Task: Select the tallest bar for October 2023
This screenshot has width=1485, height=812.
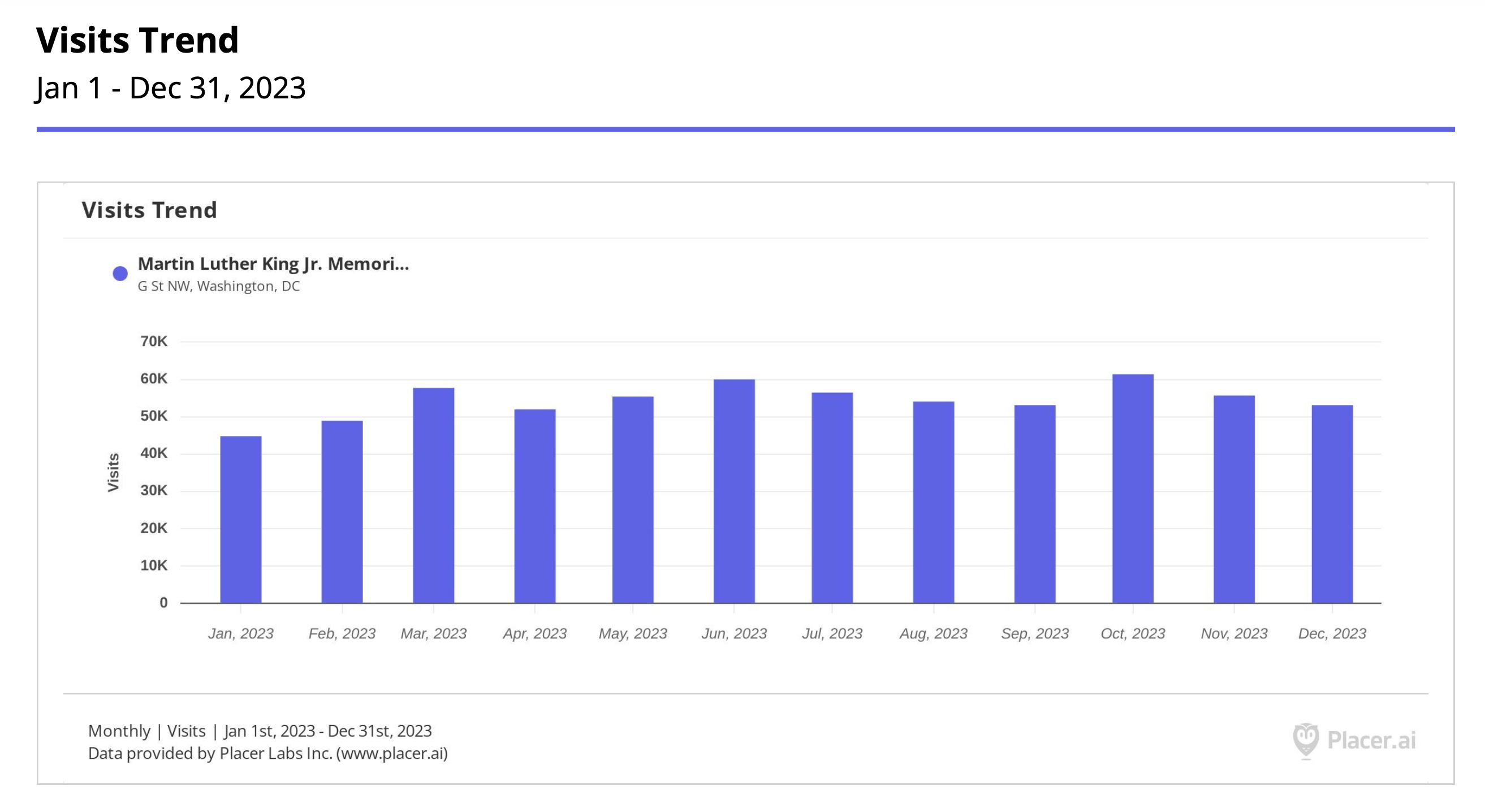Action: point(1133,489)
